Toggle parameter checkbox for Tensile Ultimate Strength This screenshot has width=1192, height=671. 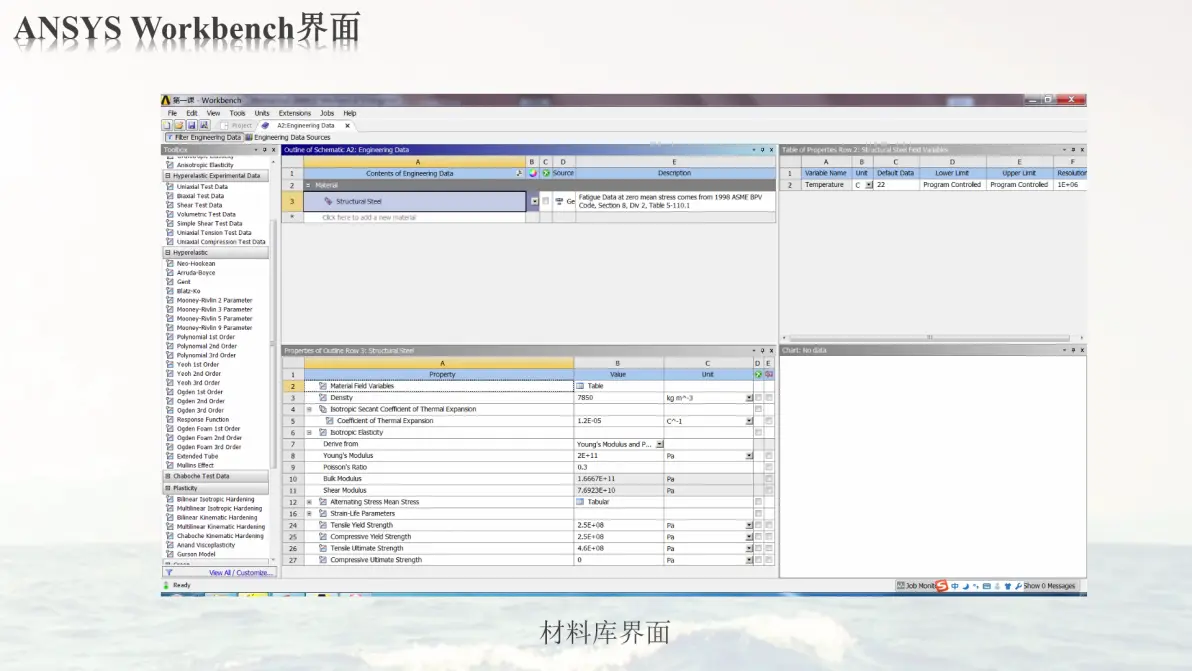pos(769,548)
